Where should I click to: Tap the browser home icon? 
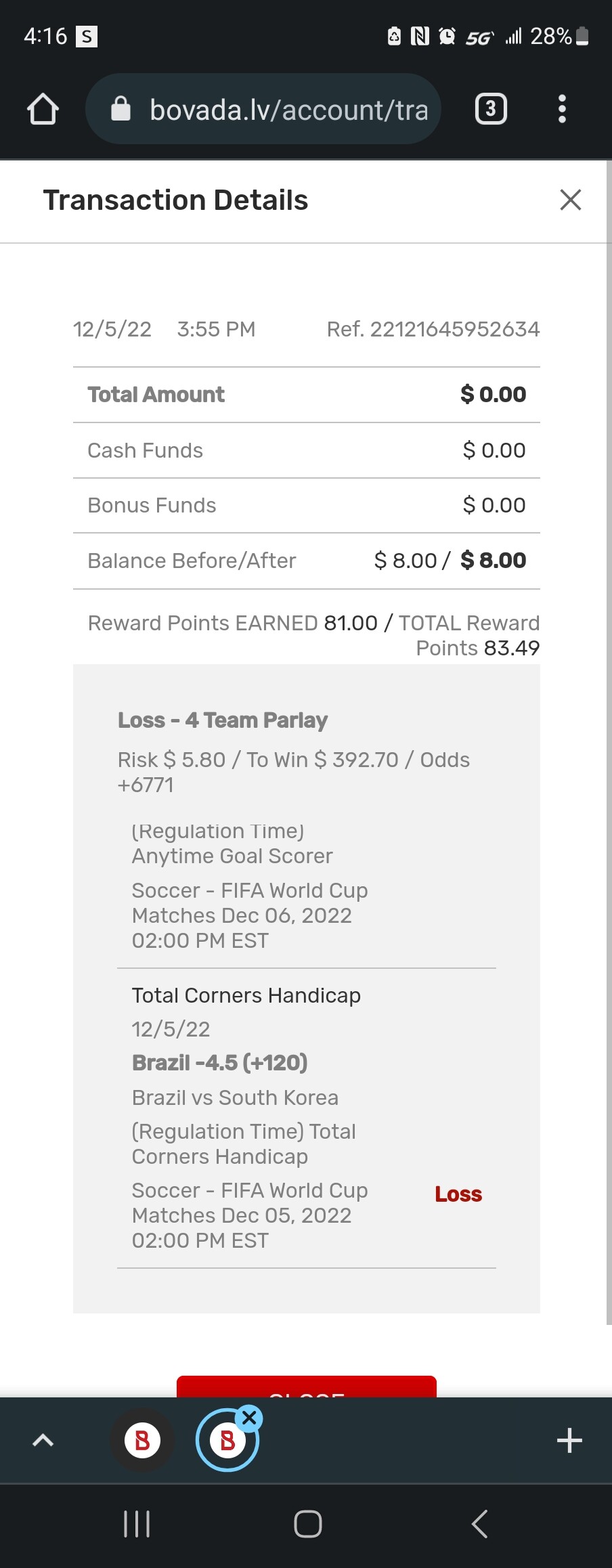pos(43,109)
